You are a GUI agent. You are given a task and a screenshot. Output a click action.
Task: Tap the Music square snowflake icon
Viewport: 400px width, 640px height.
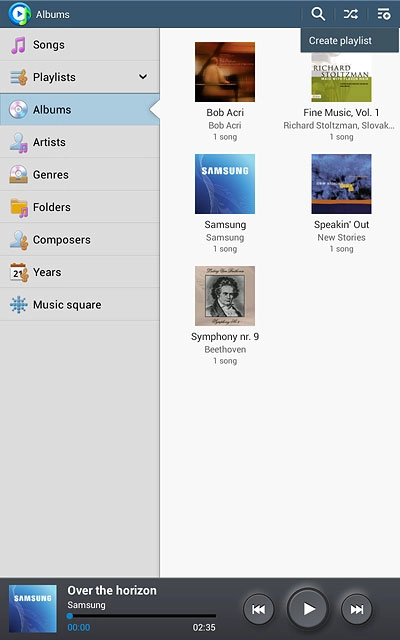coord(18,304)
